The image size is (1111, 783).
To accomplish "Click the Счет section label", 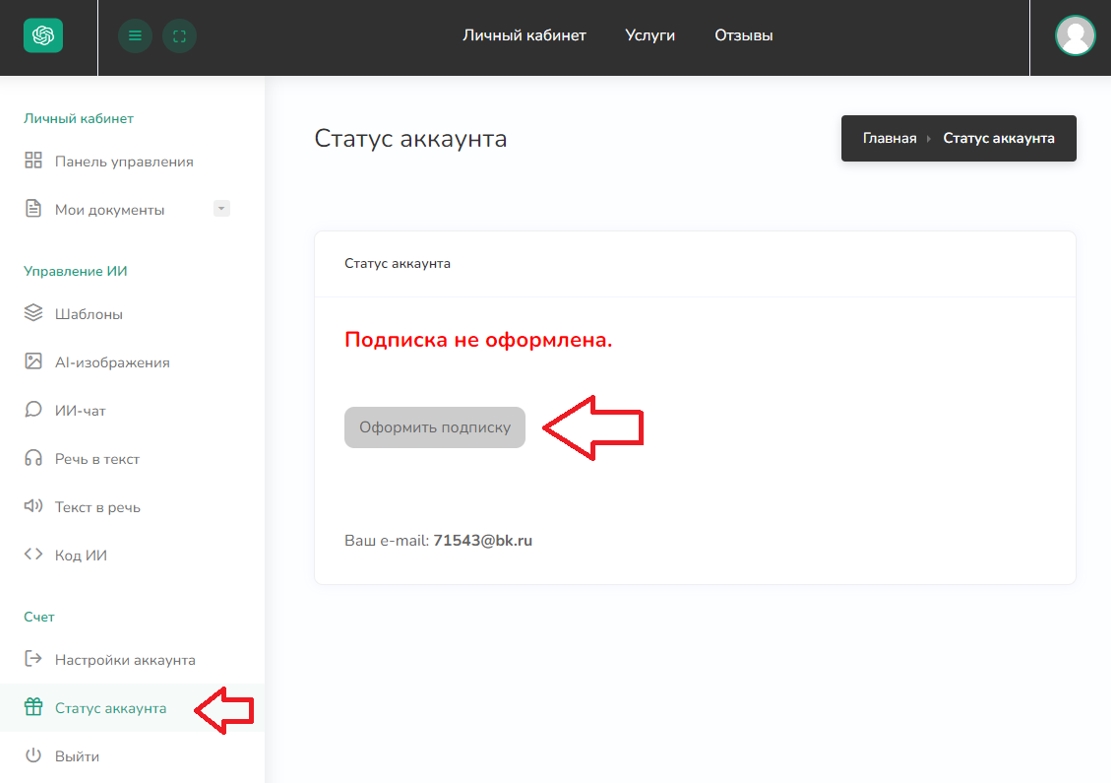I will point(39,616).
